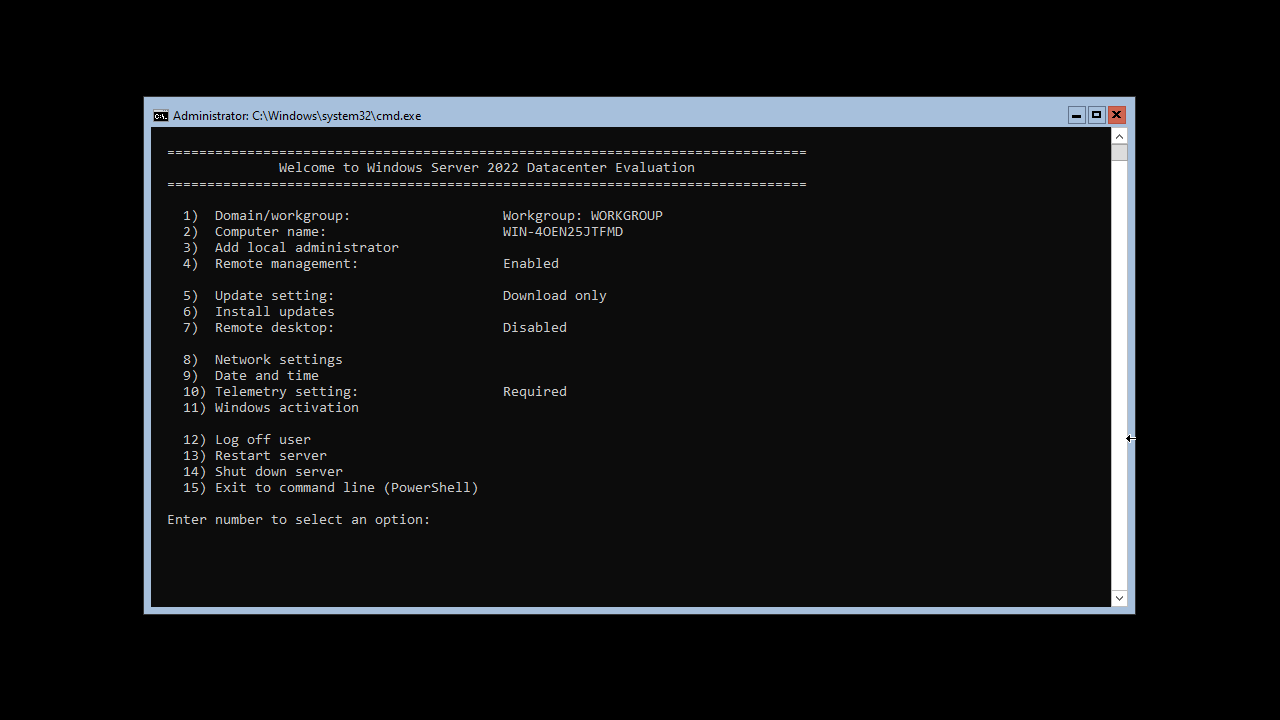The width and height of the screenshot is (1280, 720).
Task: Click the 'Update setting:' option line
Action: pos(259,296)
